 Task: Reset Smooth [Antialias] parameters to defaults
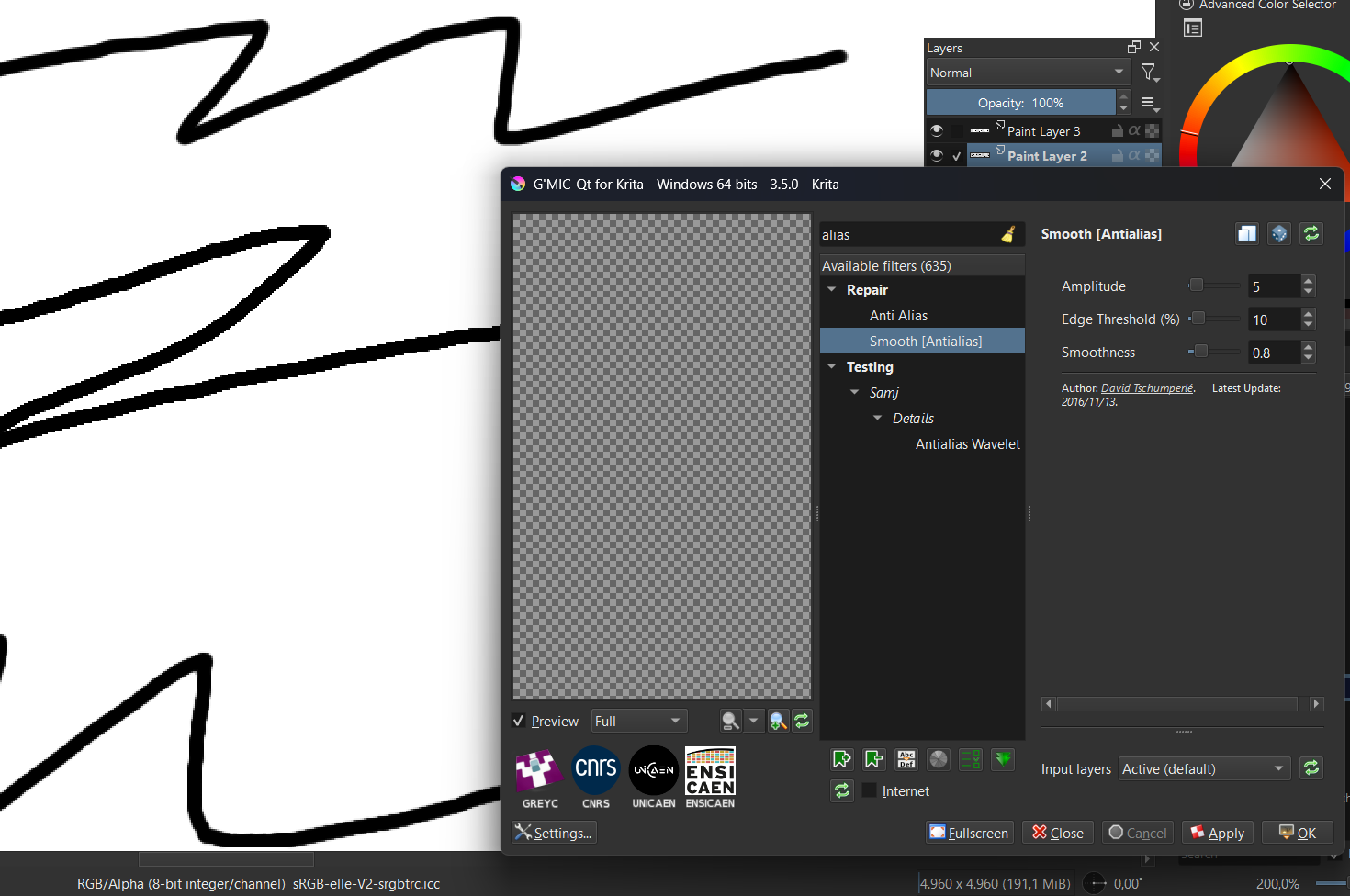click(x=1311, y=234)
